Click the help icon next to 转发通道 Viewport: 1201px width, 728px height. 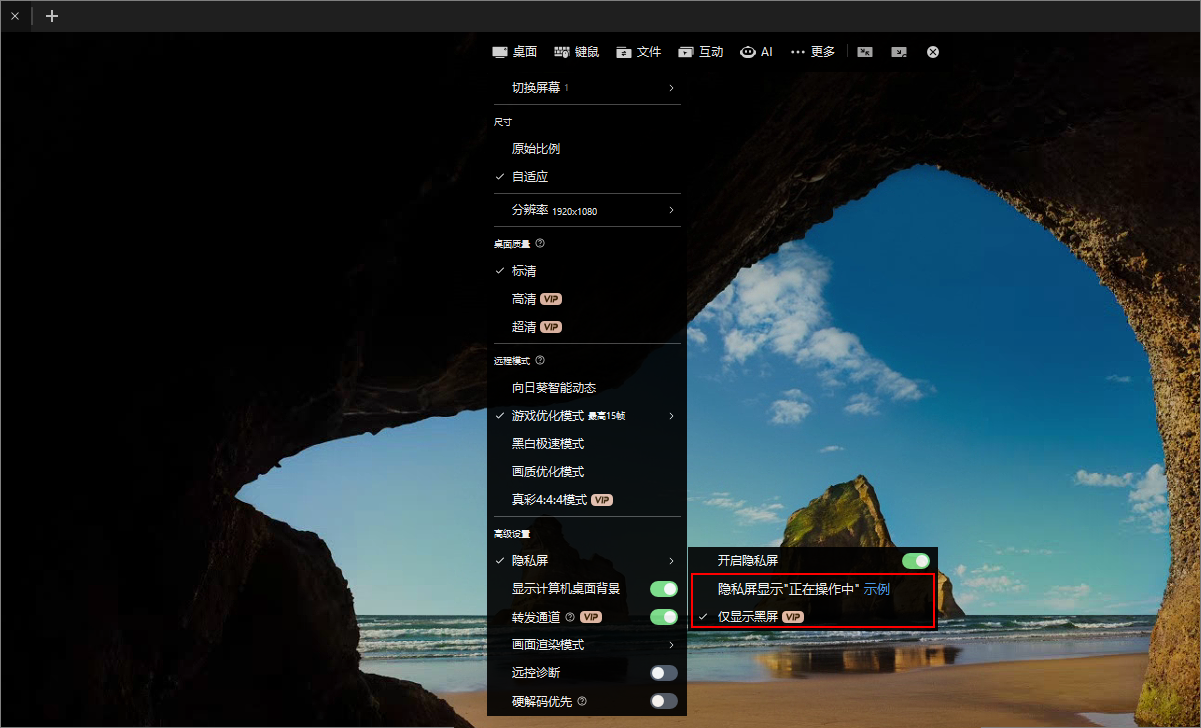click(x=570, y=617)
